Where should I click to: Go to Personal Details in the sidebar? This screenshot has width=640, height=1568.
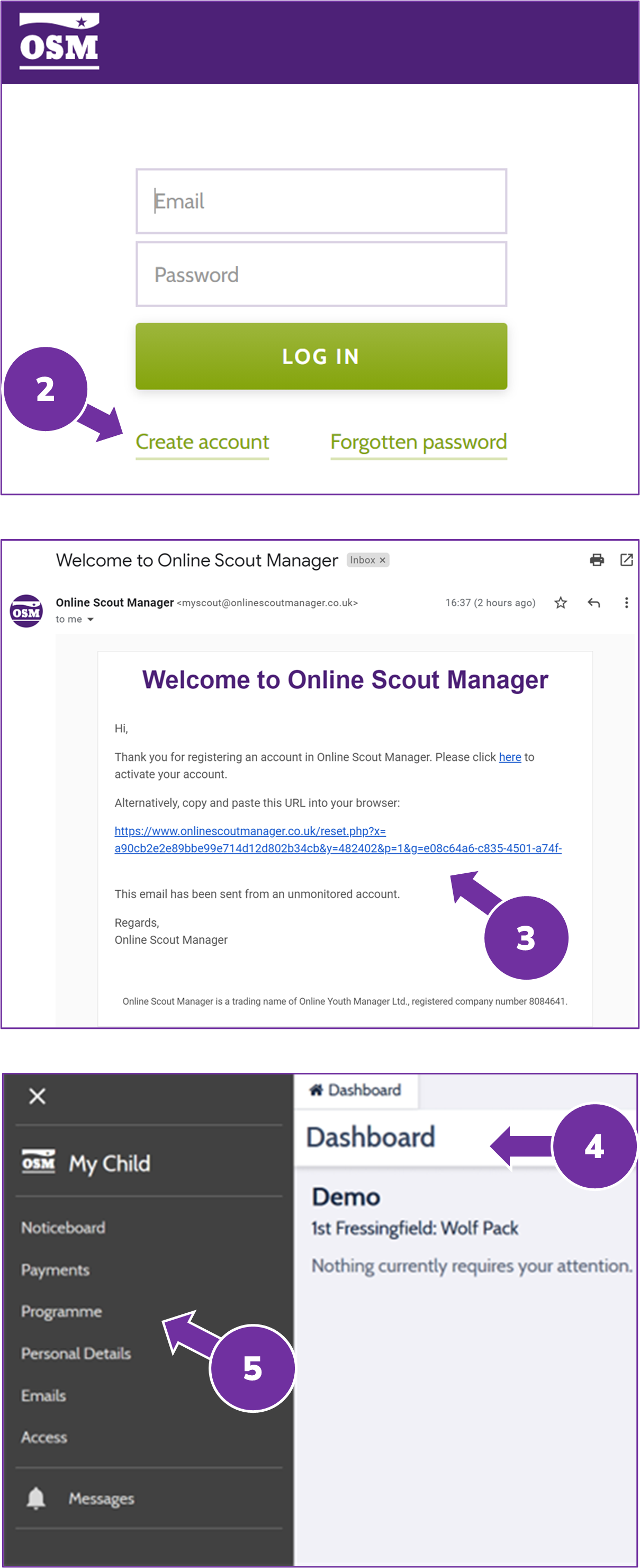(76, 1353)
